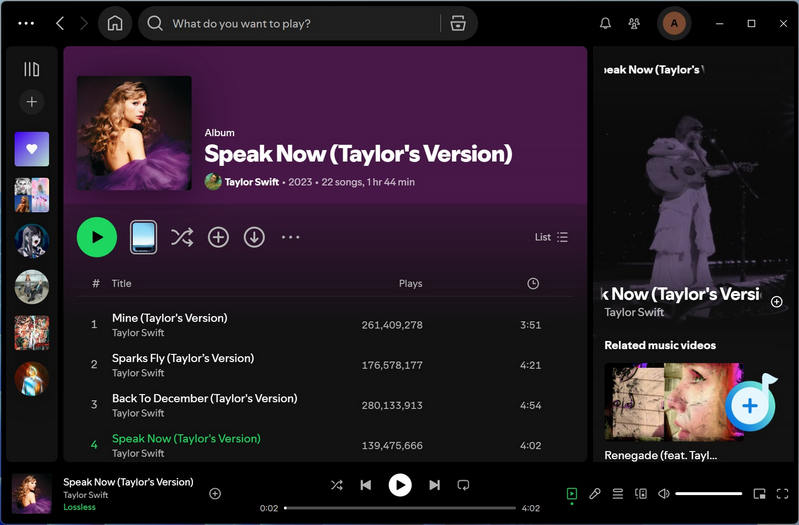Download the album
This screenshot has width=799, height=525.
pos(254,237)
